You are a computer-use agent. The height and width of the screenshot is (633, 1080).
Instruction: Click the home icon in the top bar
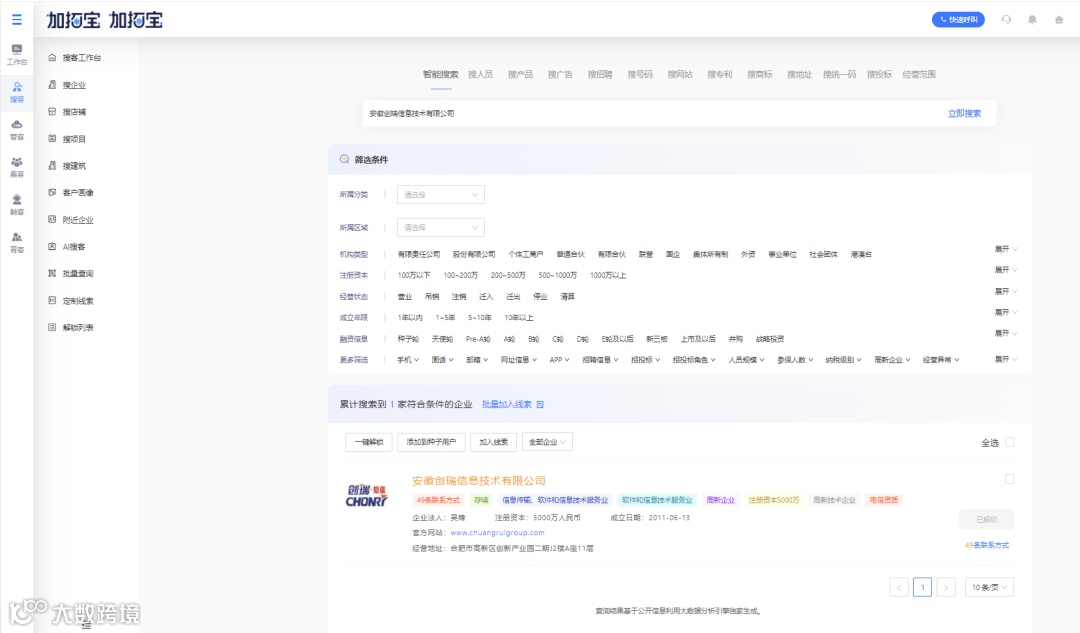tap(1059, 20)
